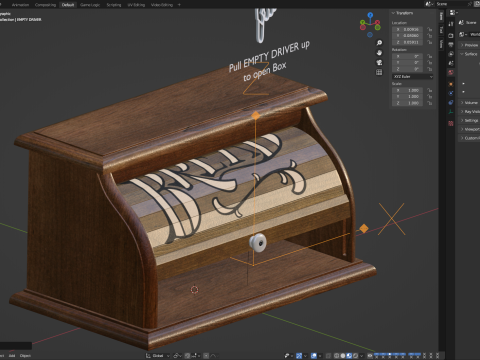The width and height of the screenshot is (480, 360).
Task: Switch to the Video Editing workspace tab
Action: point(162,5)
